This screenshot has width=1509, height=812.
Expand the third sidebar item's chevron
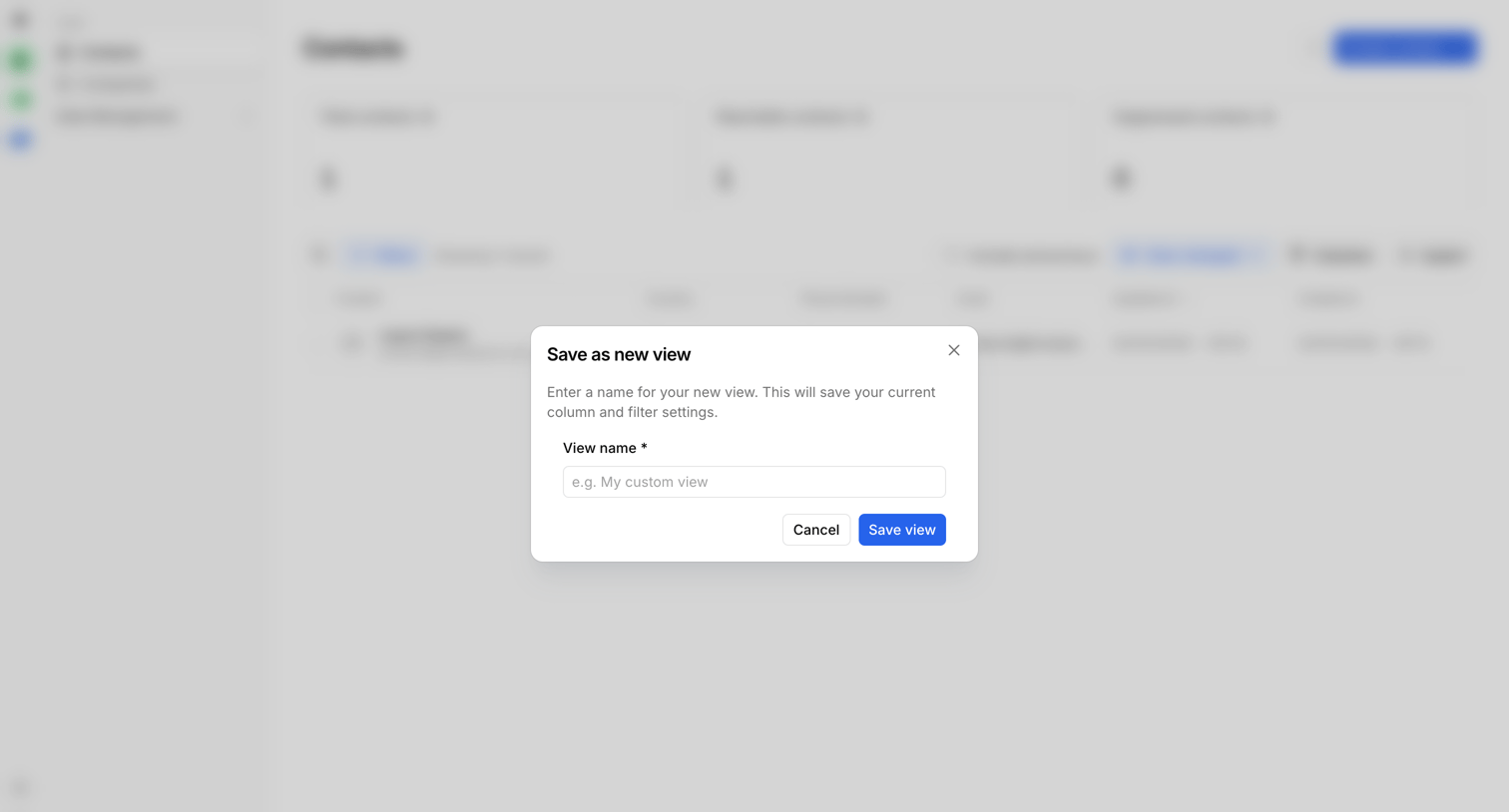[x=248, y=117]
